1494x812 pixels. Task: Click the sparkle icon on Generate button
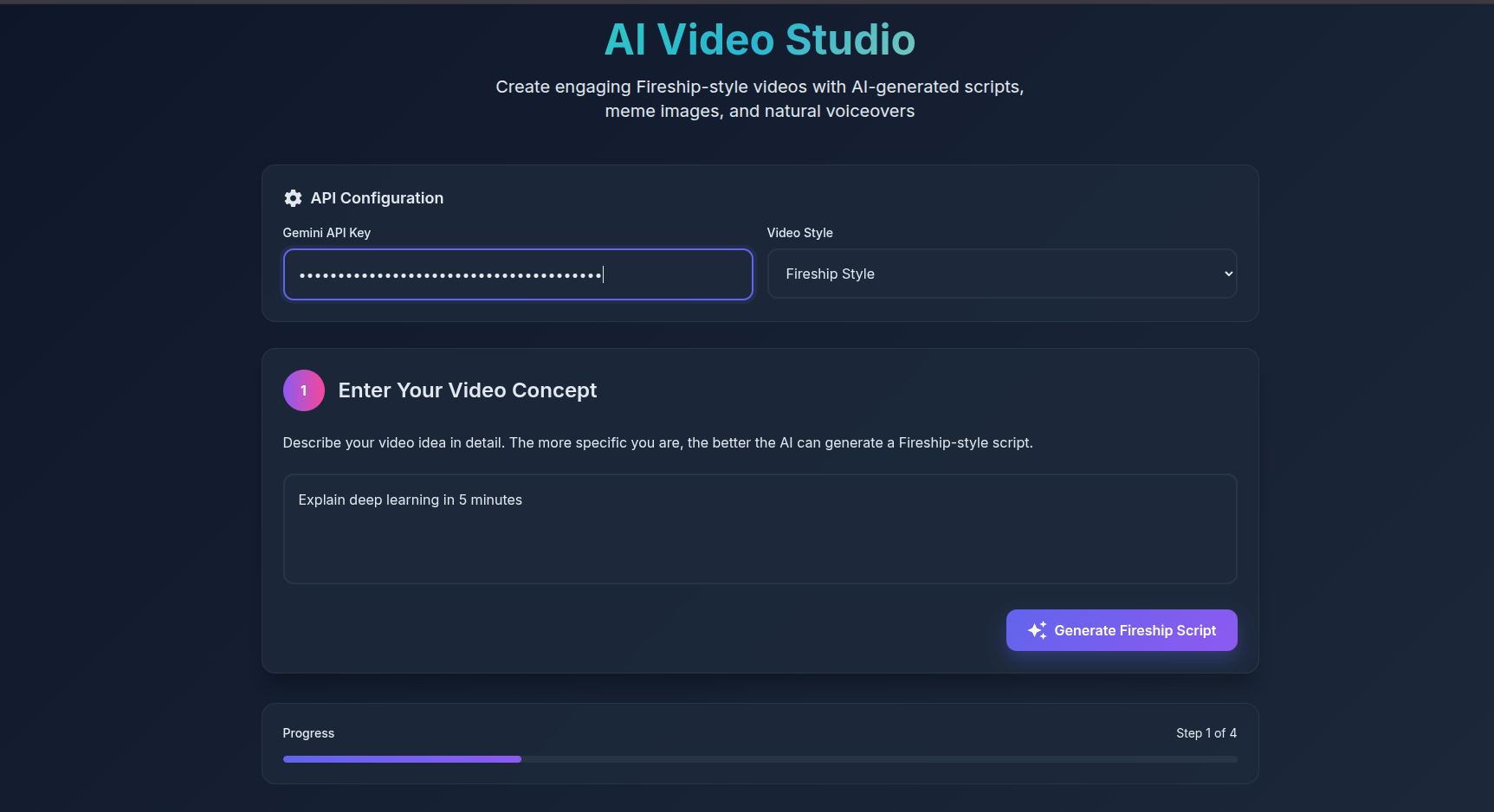click(1037, 630)
